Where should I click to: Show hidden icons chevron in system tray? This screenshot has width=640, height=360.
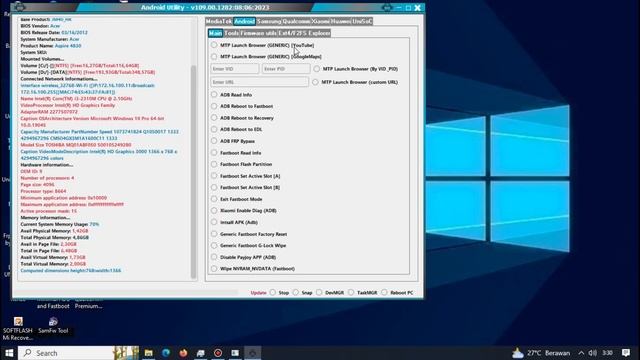pyautogui.click(x=581, y=353)
